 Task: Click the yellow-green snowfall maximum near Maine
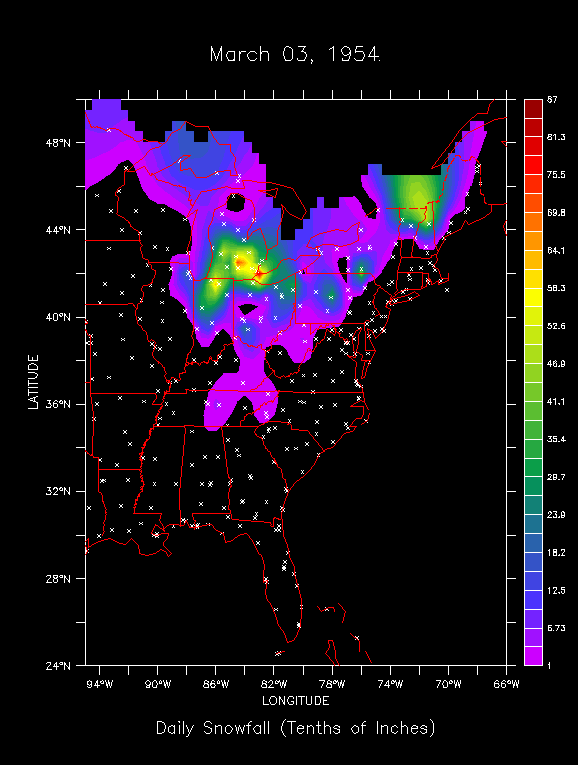point(418,198)
